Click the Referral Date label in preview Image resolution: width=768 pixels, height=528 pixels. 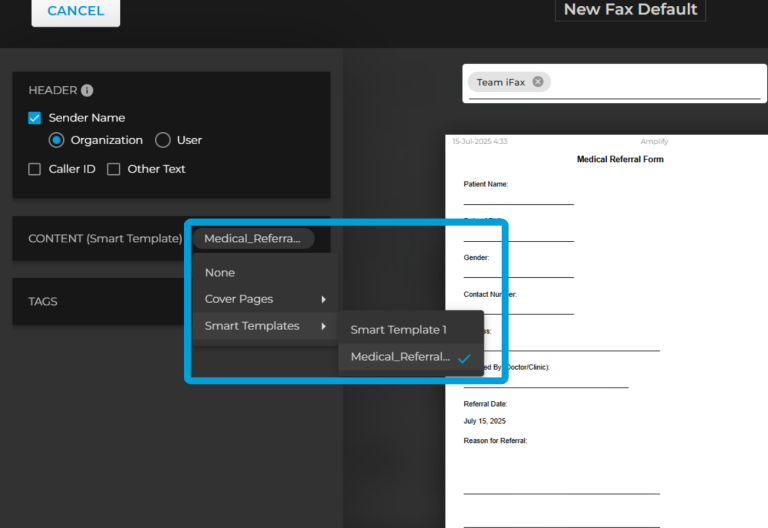pyautogui.click(x=485, y=404)
